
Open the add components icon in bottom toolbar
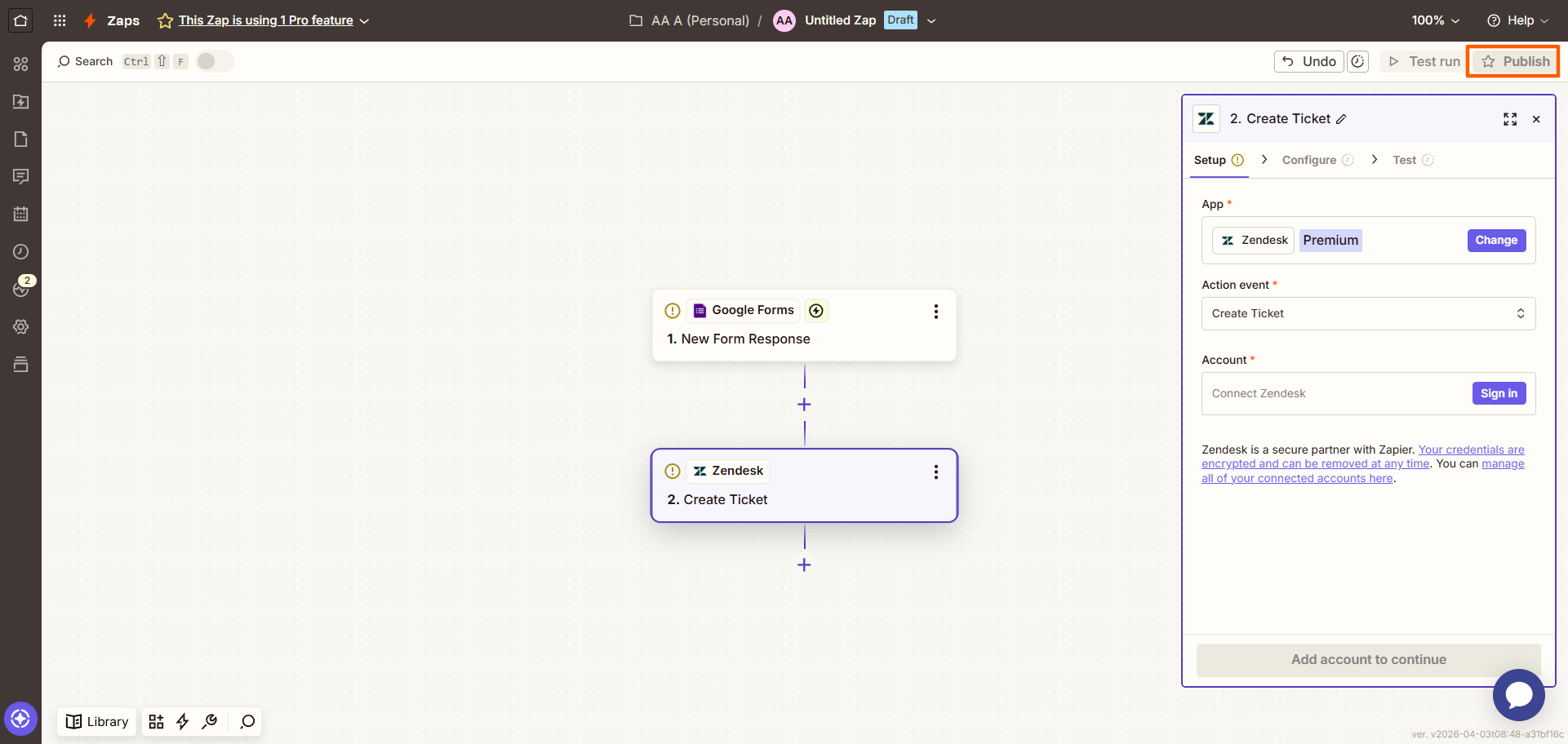pyautogui.click(x=156, y=721)
